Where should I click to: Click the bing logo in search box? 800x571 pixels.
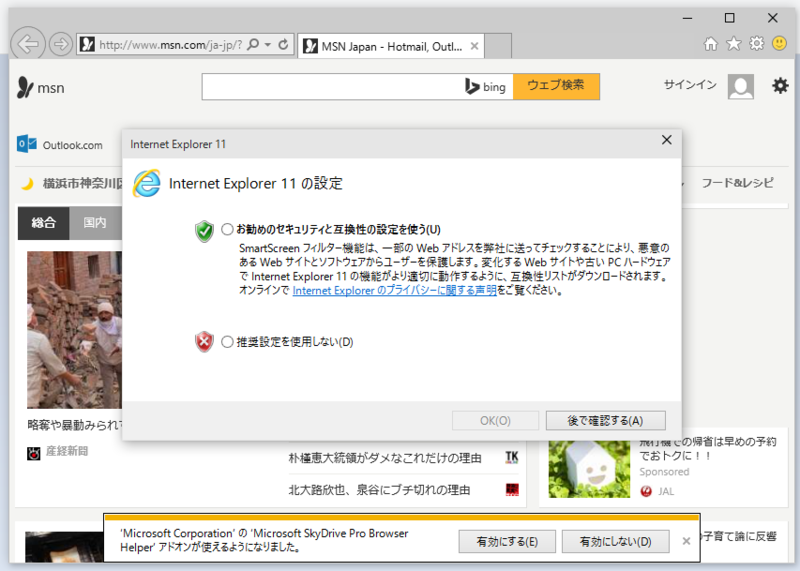pyautogui.click(x=485, y=87)
